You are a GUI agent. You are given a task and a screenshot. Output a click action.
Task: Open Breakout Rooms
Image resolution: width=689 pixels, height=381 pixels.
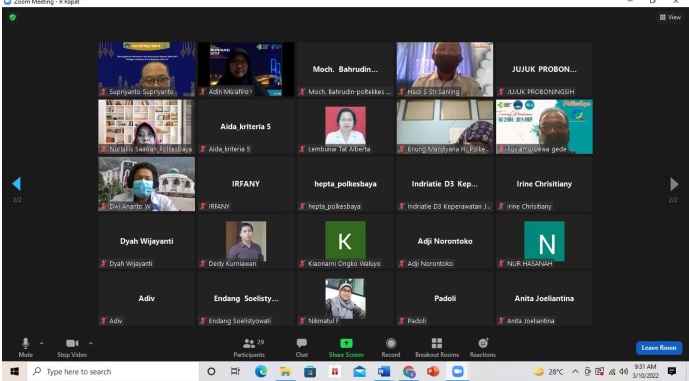(437, 347)
